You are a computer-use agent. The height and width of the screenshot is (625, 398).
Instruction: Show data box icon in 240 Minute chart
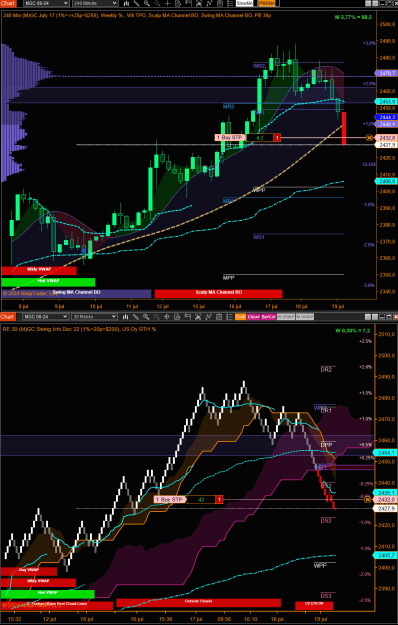178,3
